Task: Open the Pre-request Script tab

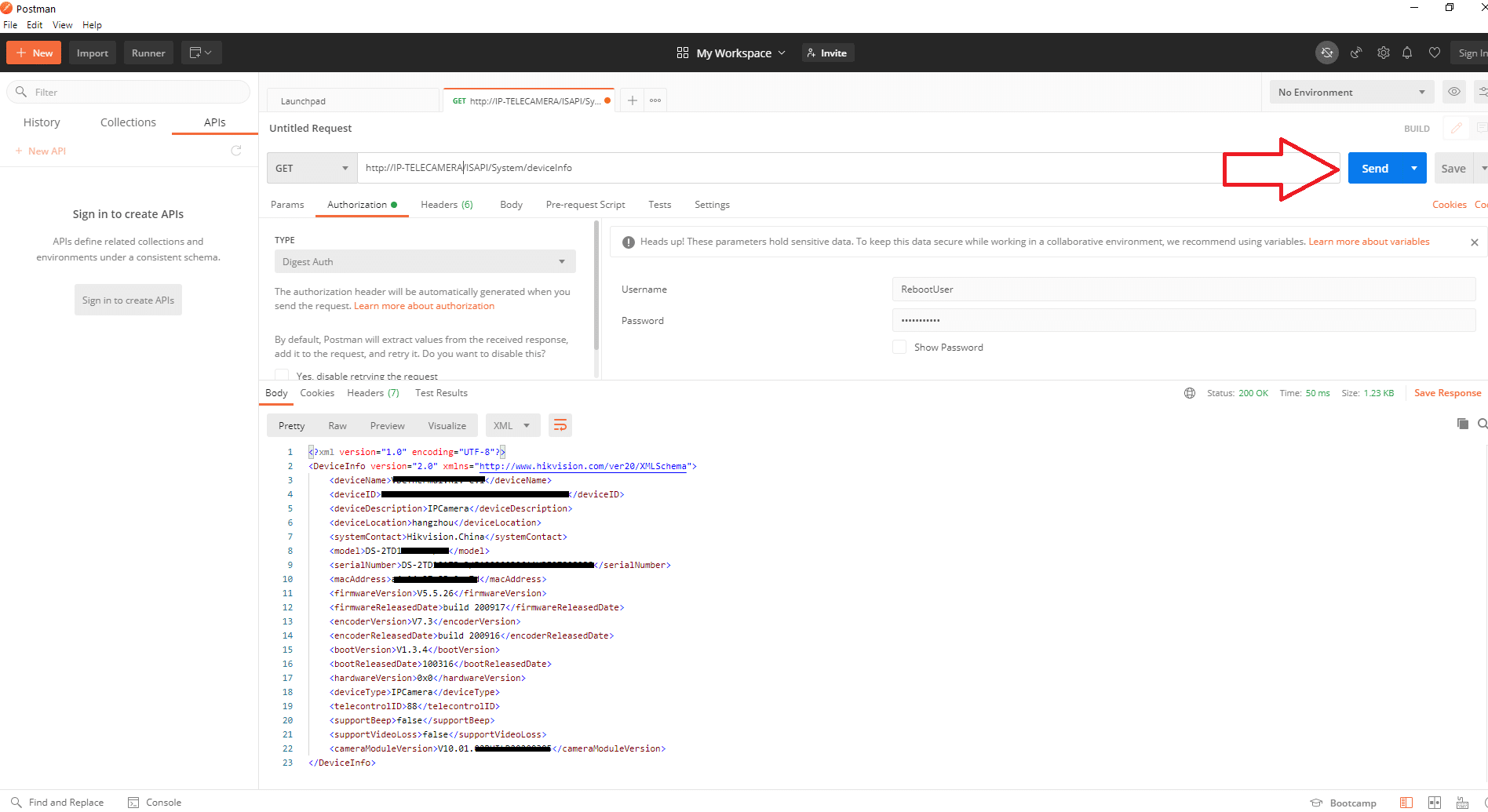Action: pyautogui.click(x=585, y=204)
